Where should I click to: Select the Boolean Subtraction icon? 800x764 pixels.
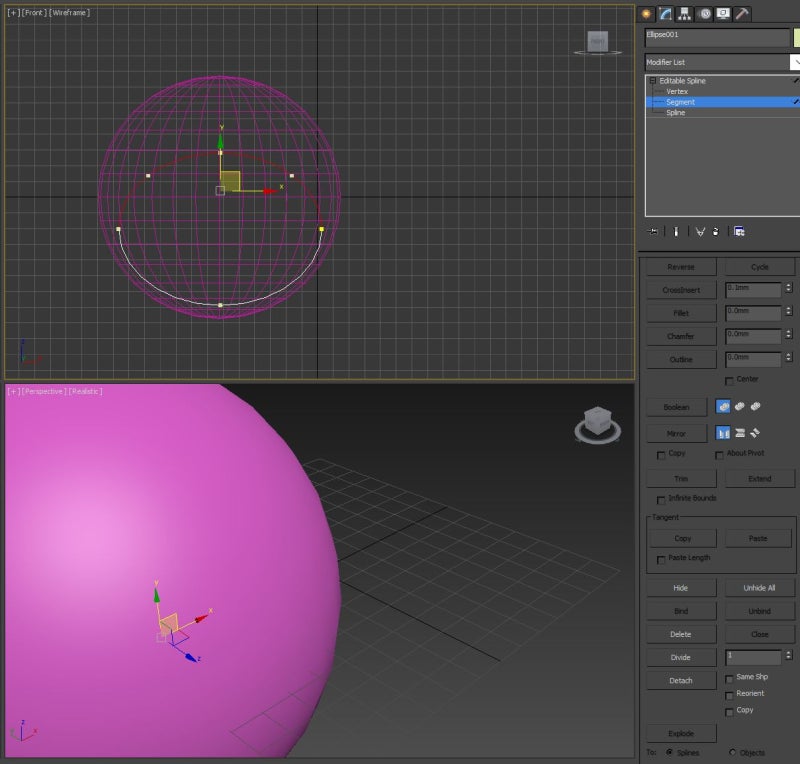coord(741,407)
